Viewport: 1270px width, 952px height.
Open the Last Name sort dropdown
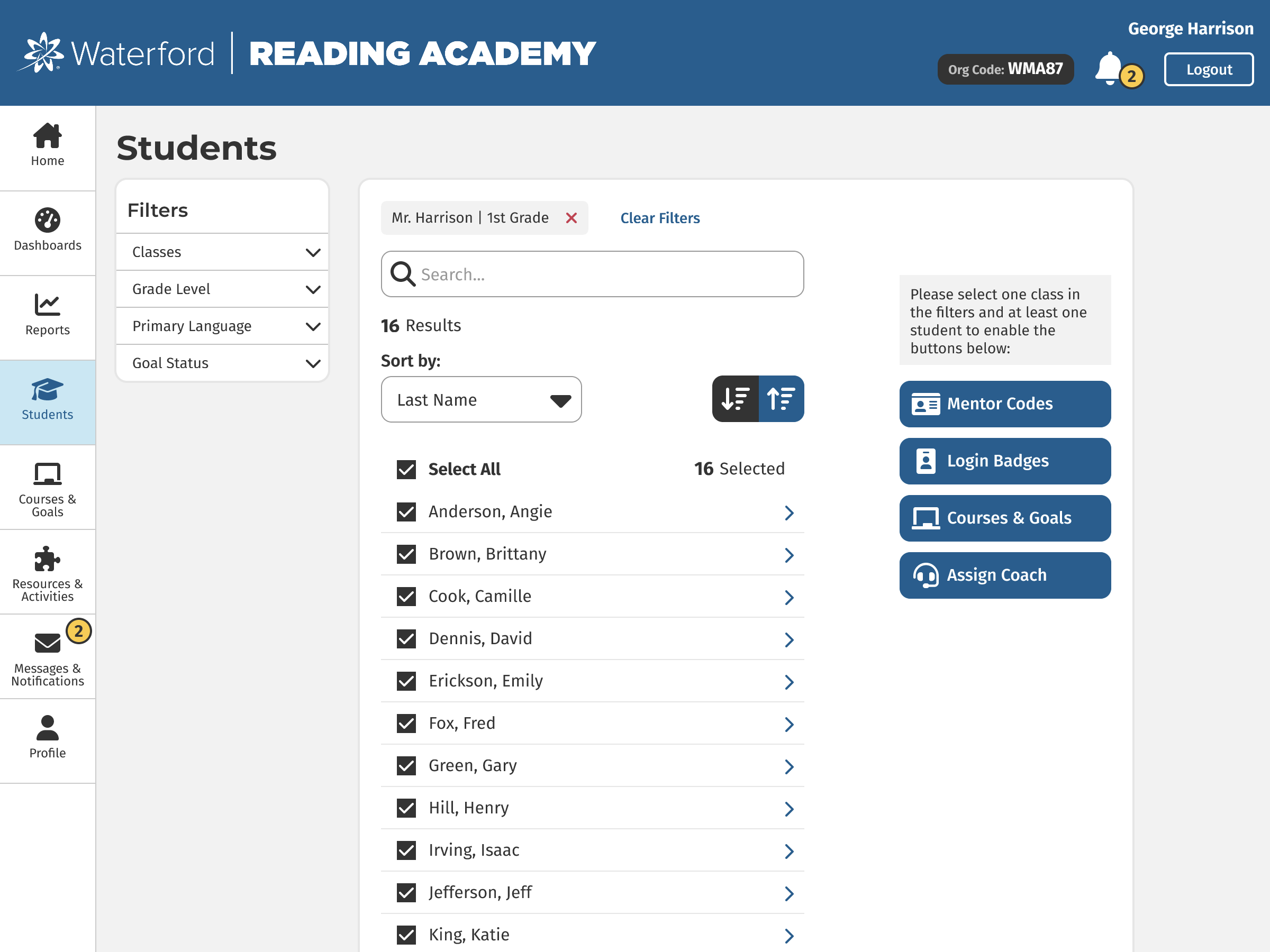(x=481, y=399)
